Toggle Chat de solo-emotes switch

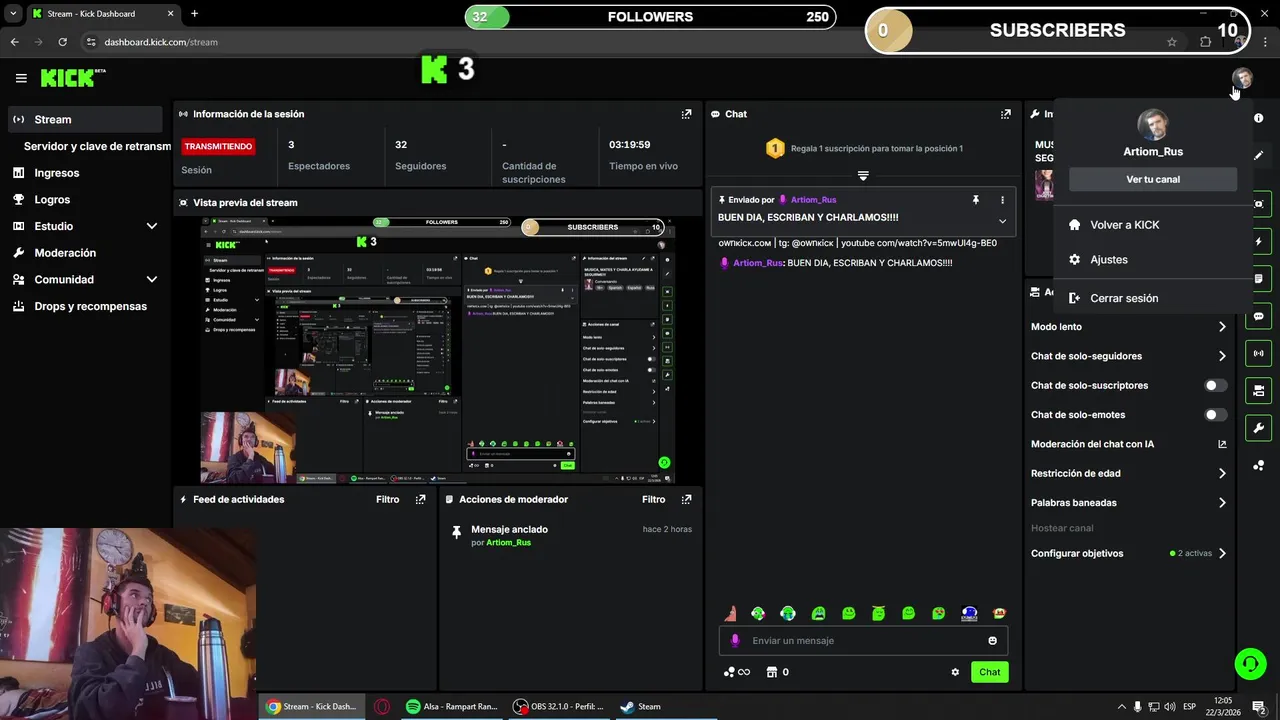tap(1215, 415)
